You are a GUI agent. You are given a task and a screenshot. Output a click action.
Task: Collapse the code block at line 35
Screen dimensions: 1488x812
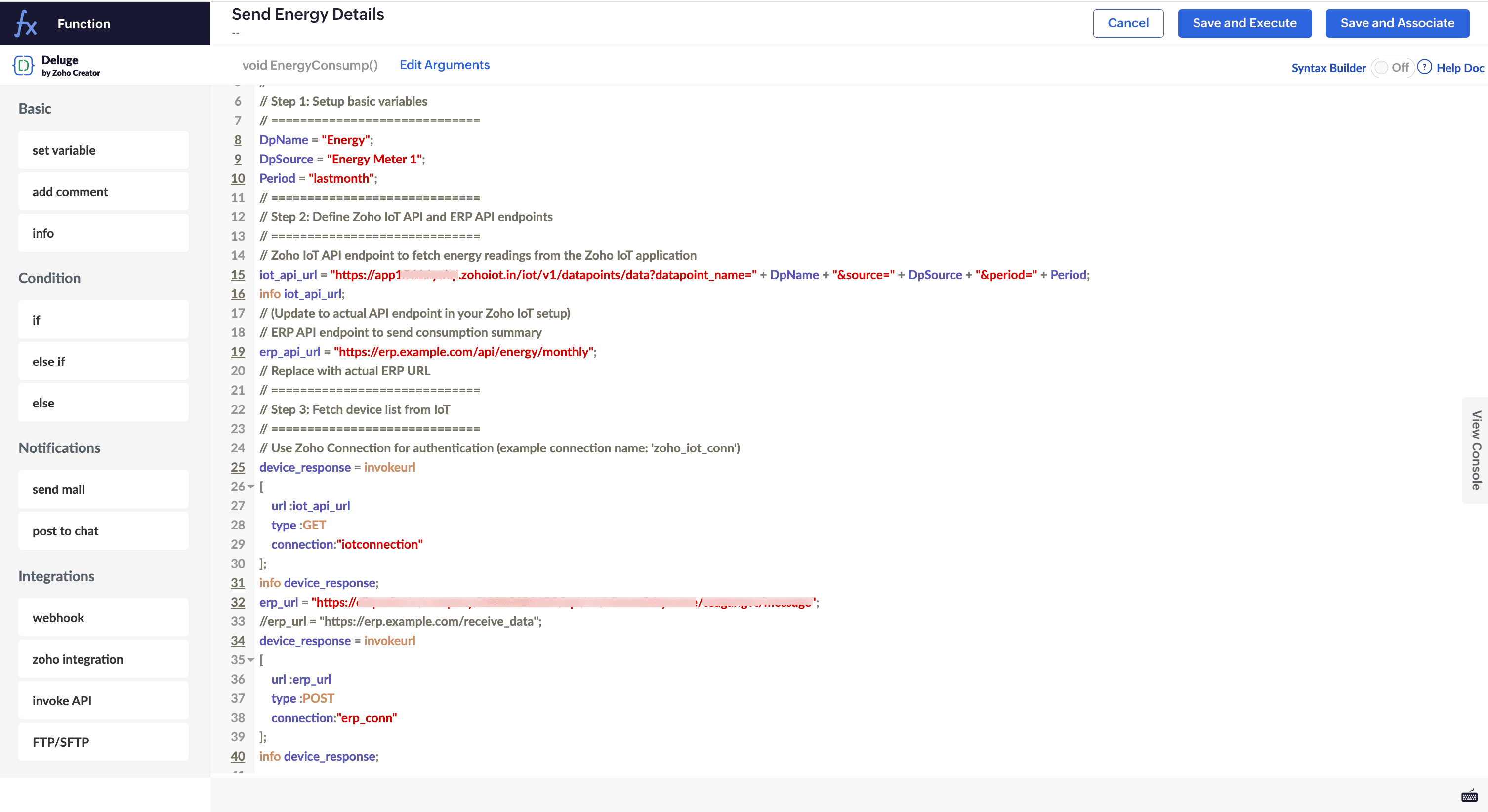(250, 660)
